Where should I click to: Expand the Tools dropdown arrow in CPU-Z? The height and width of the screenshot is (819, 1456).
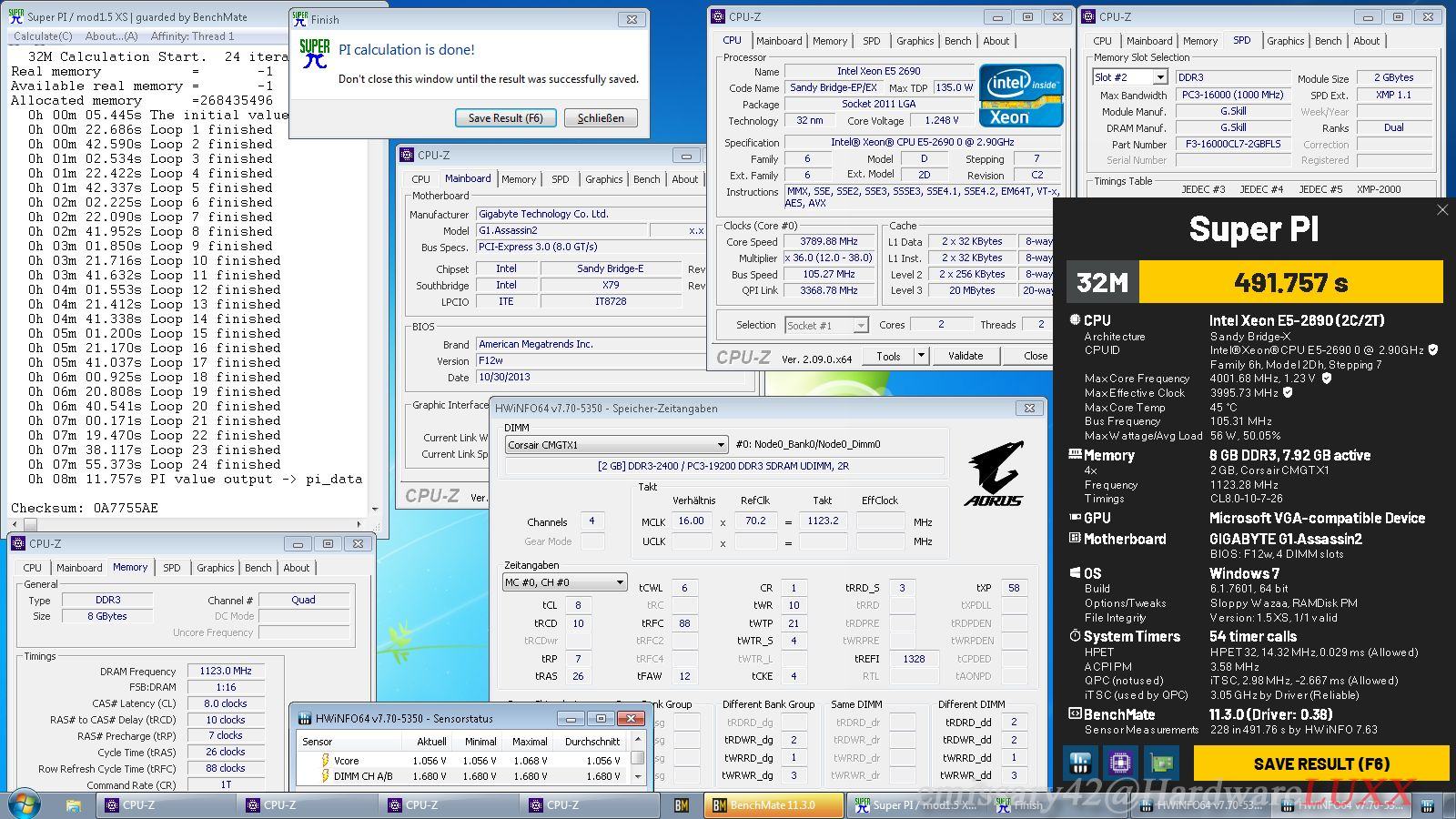click(x=921, y=356)
